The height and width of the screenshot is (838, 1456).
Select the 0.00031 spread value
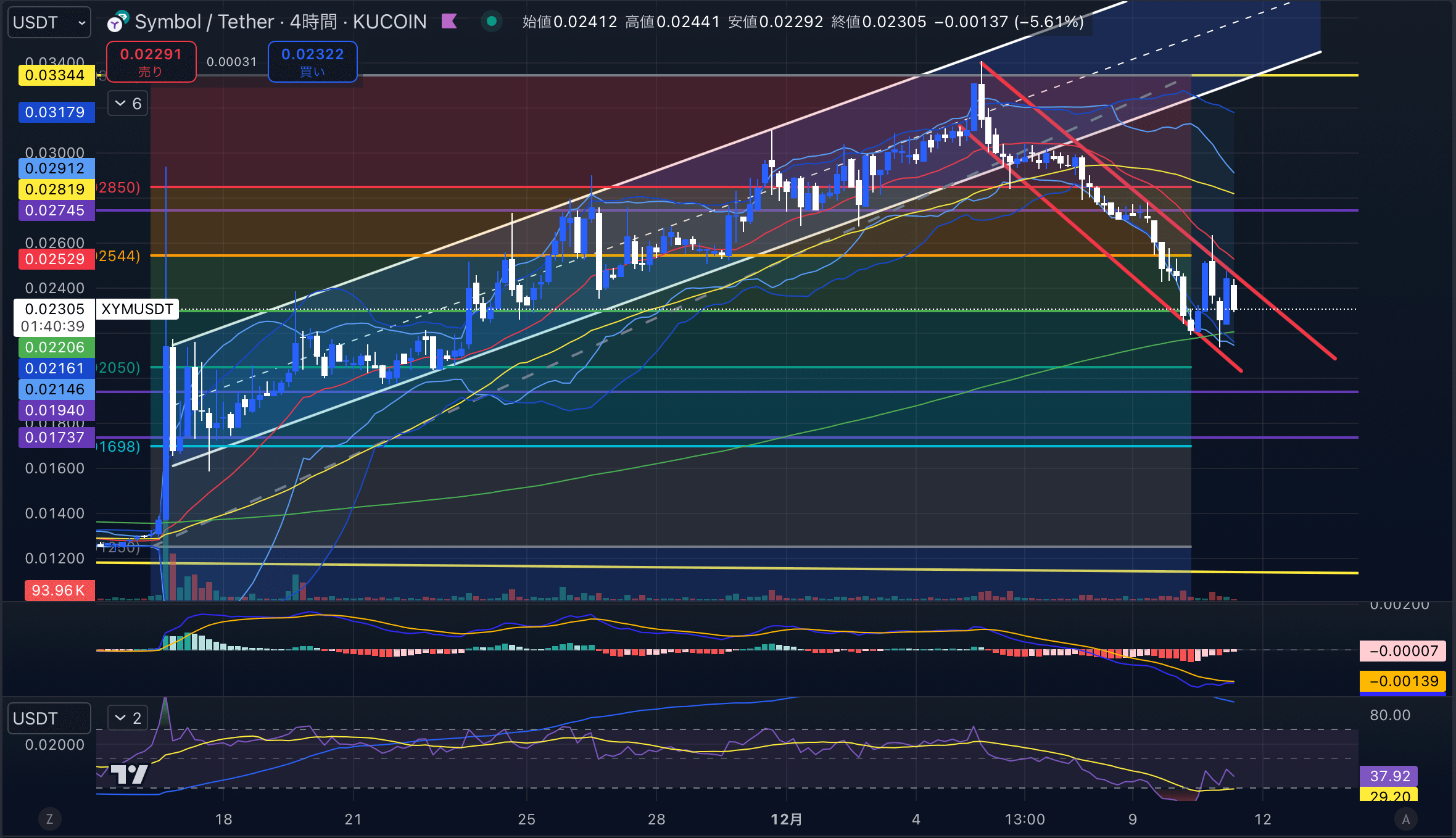coord(231,62)
